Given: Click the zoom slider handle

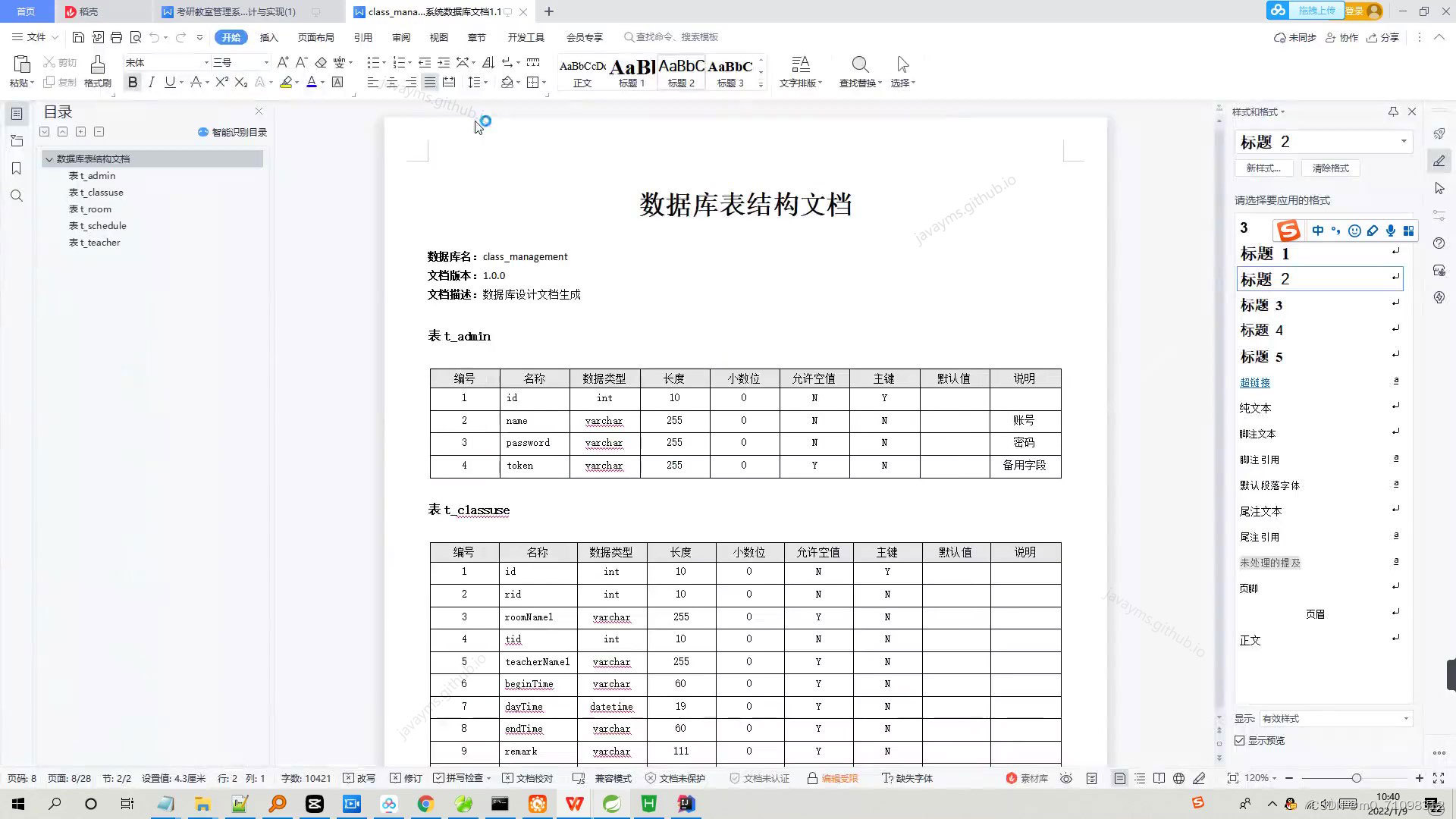Looking at the screenshot, I should click(1356, 778).
